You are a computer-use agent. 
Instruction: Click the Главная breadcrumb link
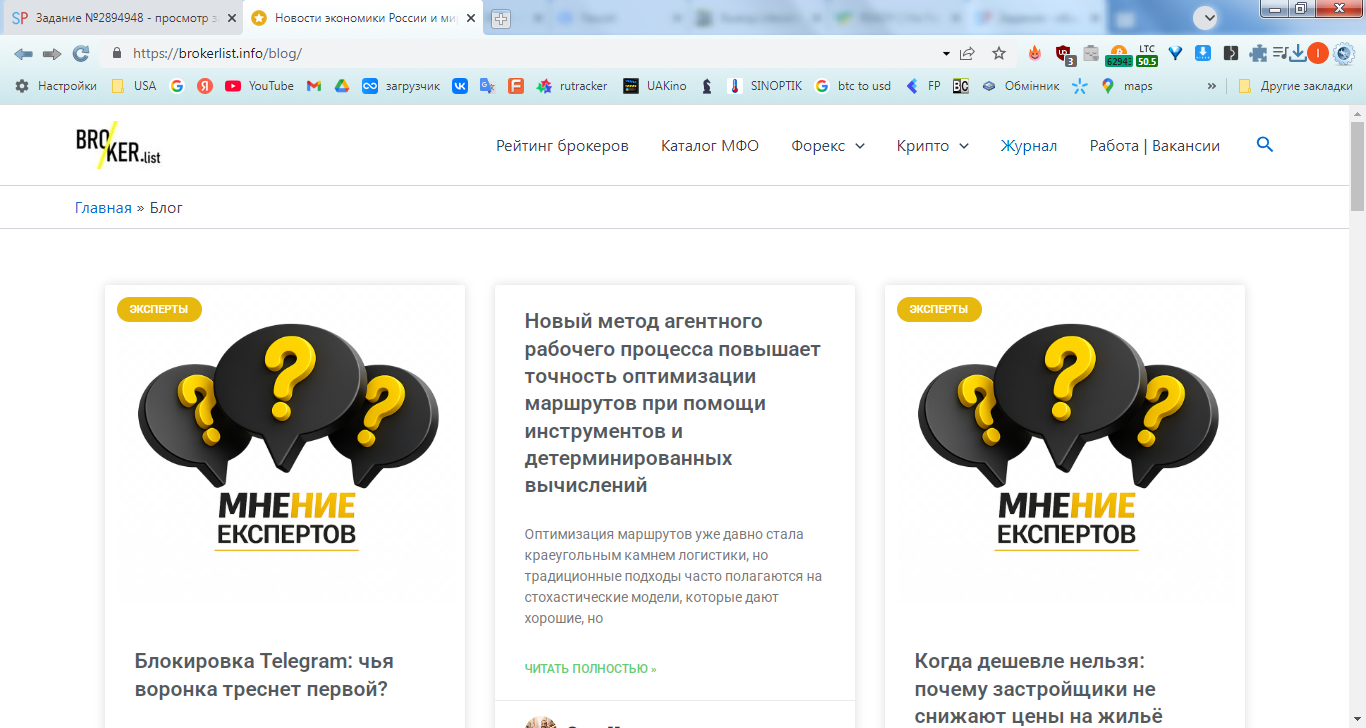click(103, 208)
